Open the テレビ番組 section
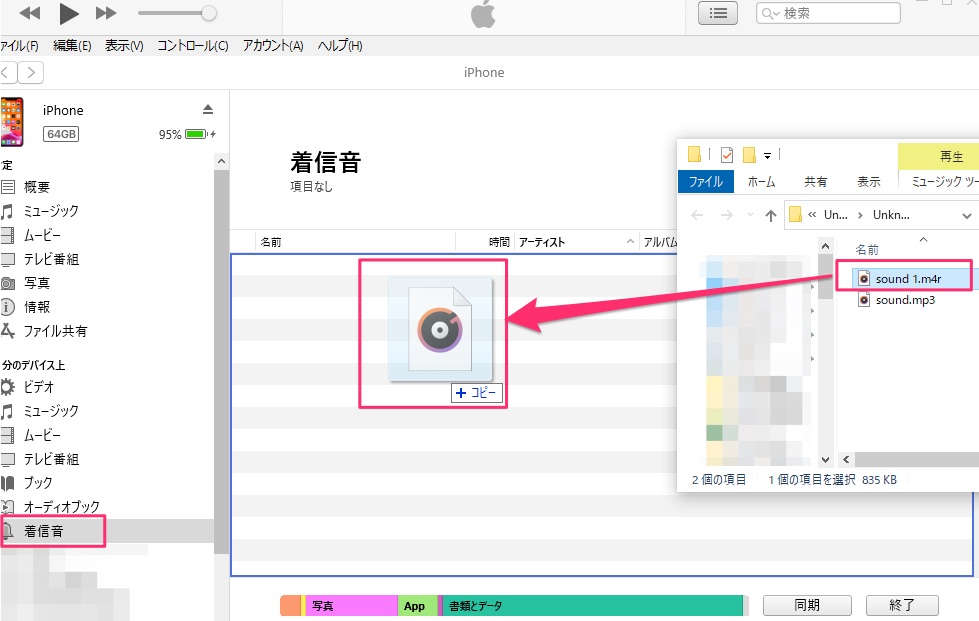Image resolution: width=979 pixels, height=621 pixels. point(63,259)
